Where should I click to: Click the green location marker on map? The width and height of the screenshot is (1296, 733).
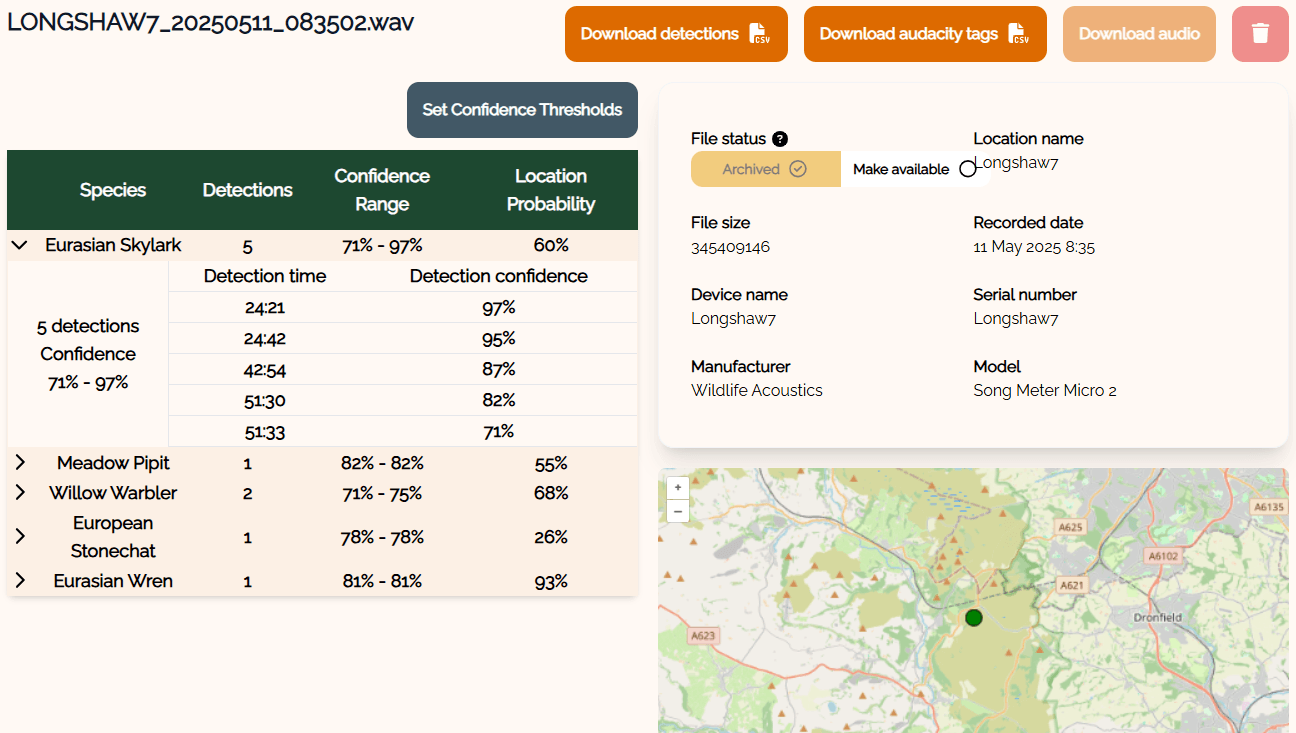point(974,618)
